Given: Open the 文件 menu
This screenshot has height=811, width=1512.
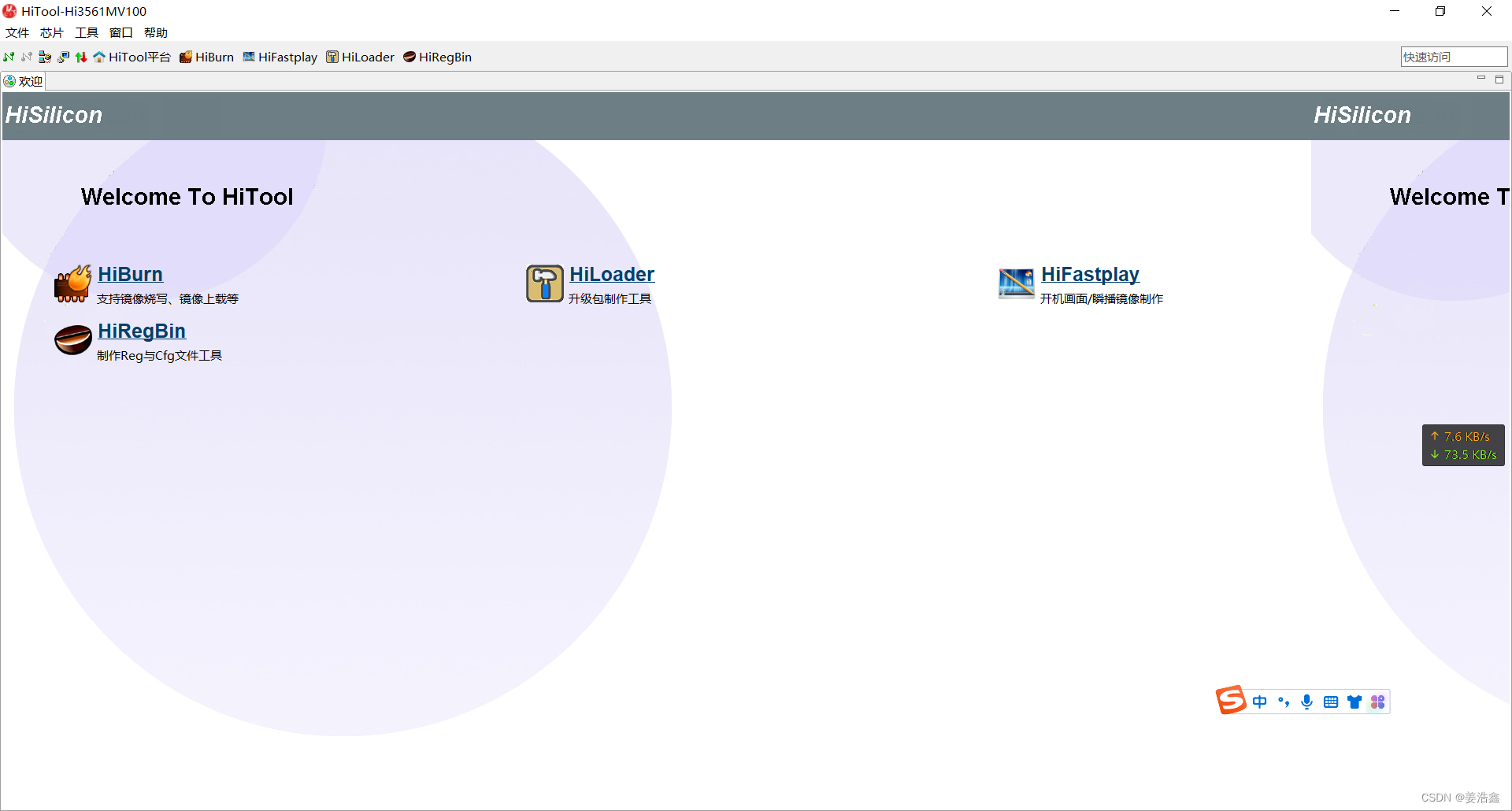Looking at the screenshot, I should pos(17,32).
